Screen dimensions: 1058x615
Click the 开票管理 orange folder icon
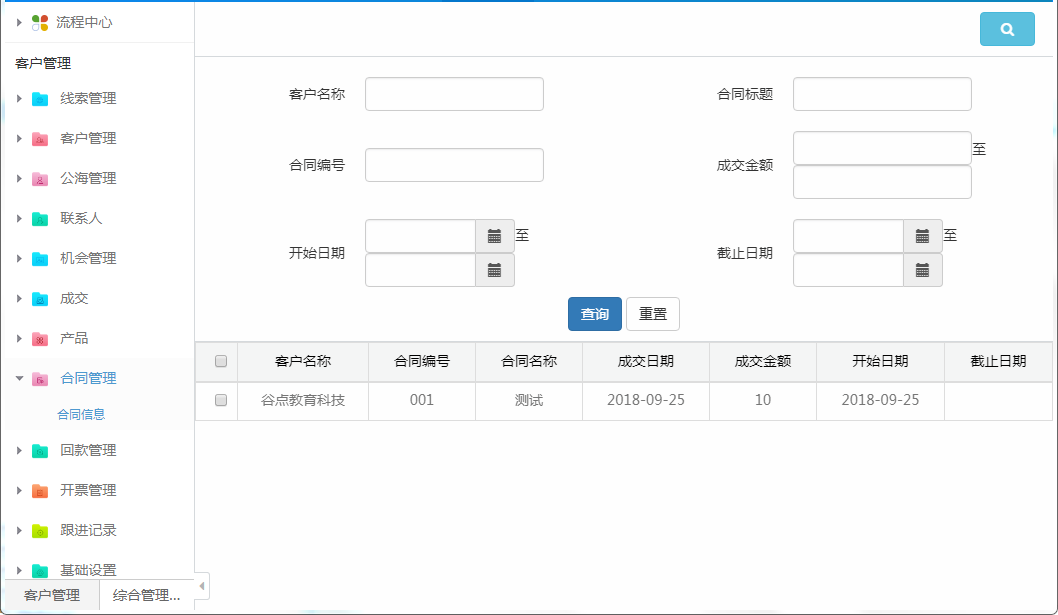point(40,490)
